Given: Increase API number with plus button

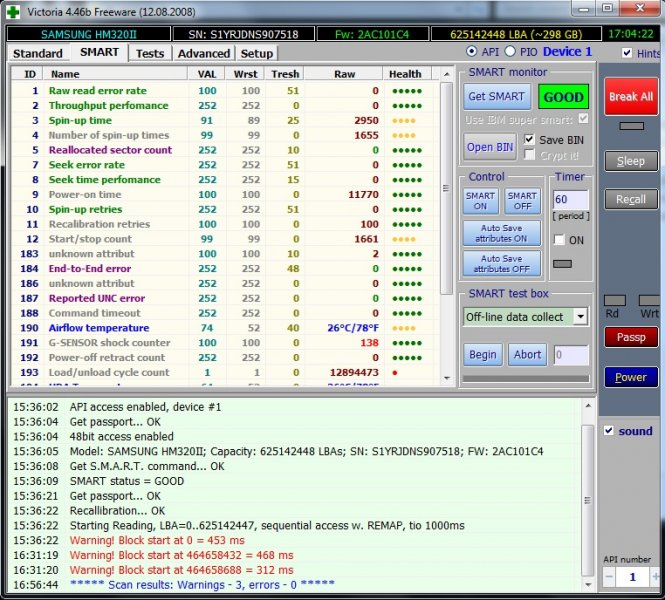Looking at the screenshot, I should 654,578.
